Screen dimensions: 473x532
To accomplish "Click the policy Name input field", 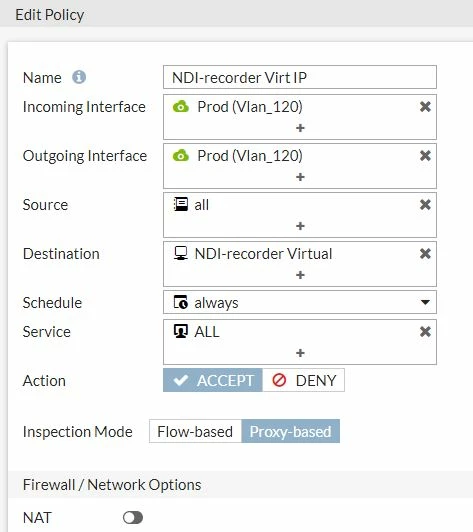I will tap(300, 77).
